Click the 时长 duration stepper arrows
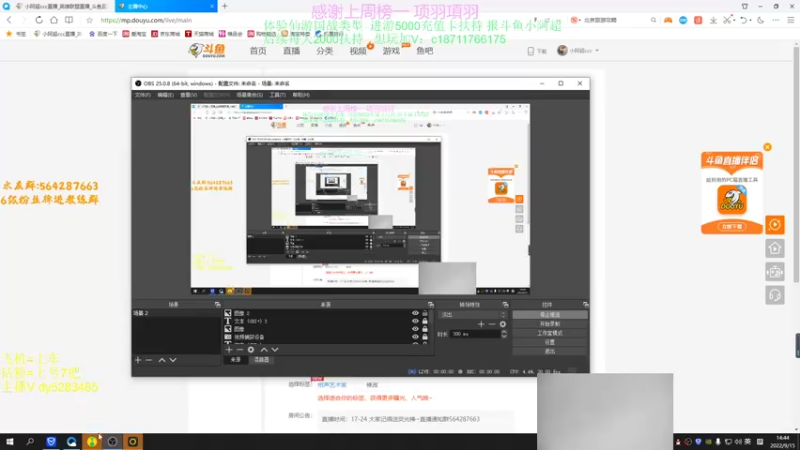The image size is (800, 450). 504,334
